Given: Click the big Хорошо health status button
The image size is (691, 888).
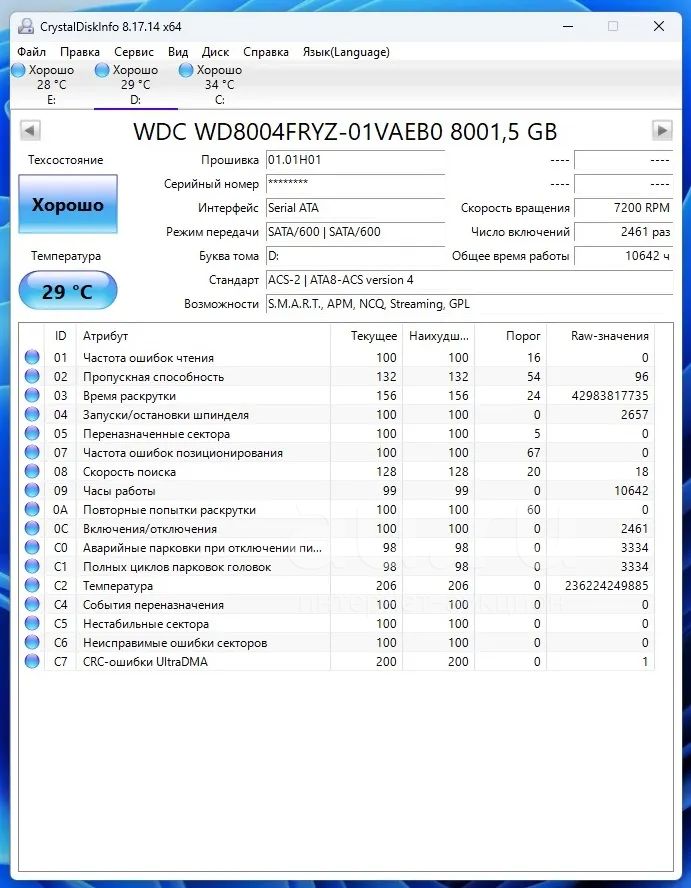Looking at the screenshot, I should pyautogui.click(x=68, y=204).
